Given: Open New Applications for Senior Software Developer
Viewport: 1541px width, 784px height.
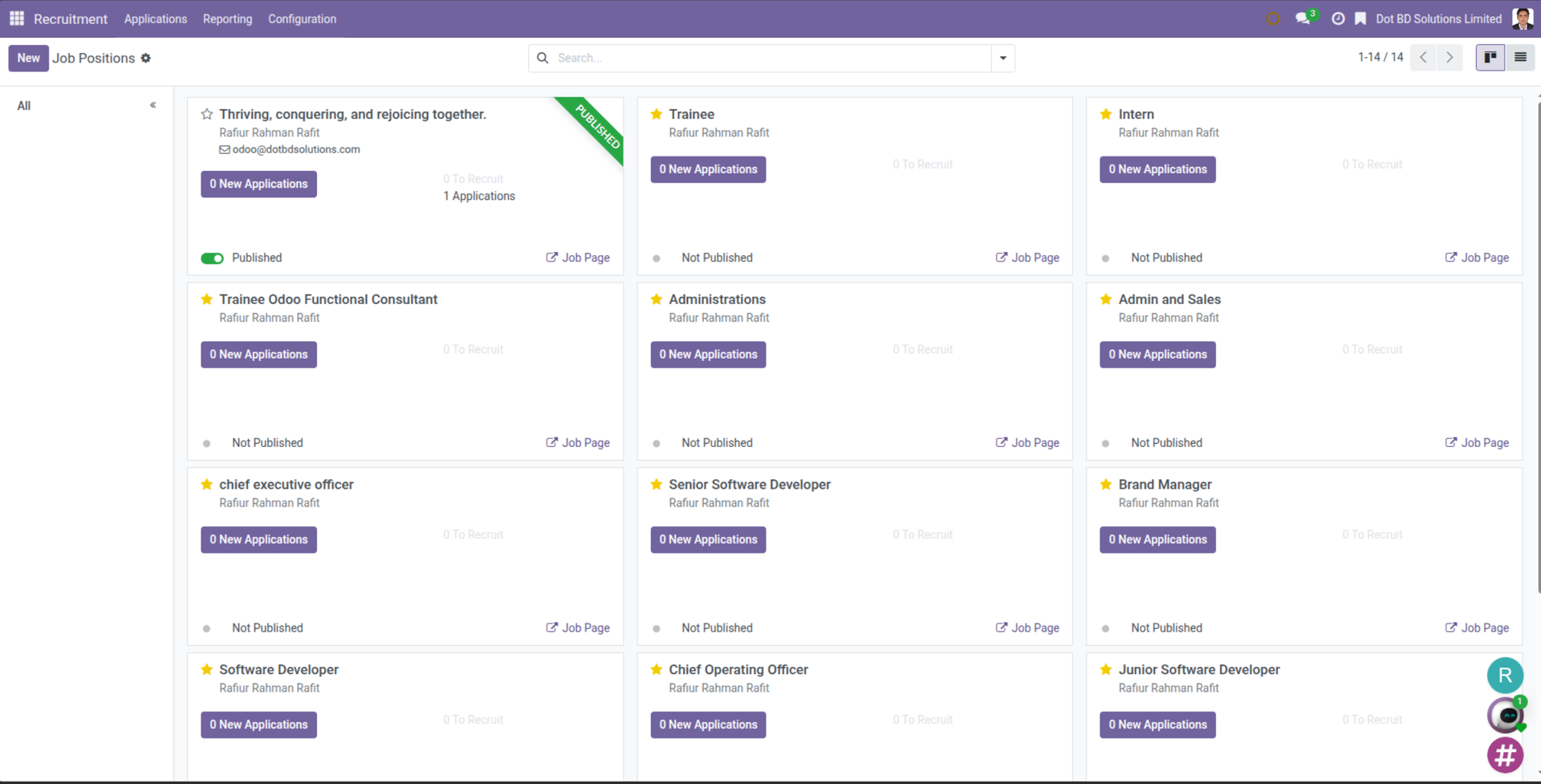Looking at the screenshot, I should click(x=708, y=539).
